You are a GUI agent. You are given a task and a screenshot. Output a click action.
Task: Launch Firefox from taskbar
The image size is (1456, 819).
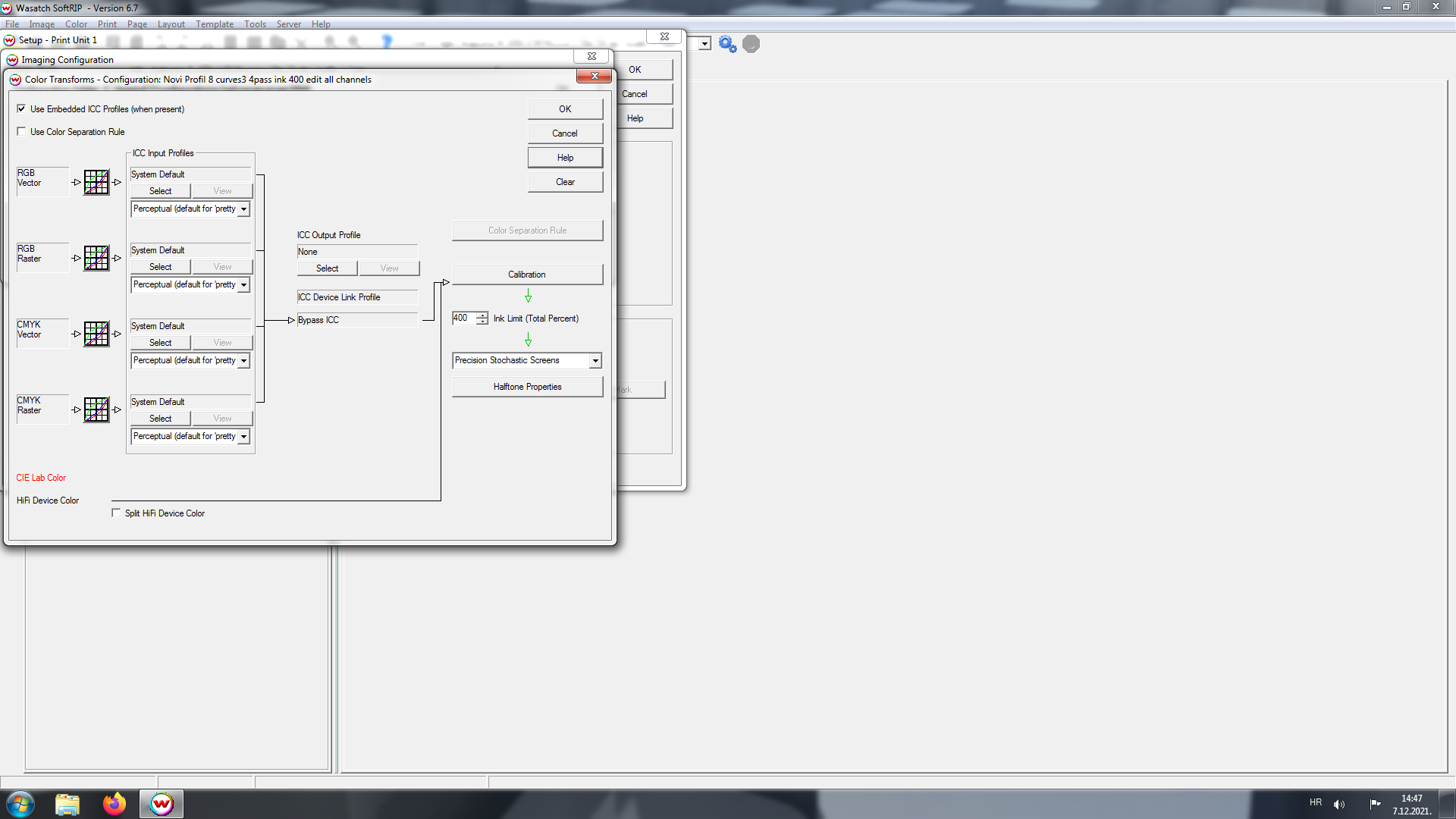point(115,804)
